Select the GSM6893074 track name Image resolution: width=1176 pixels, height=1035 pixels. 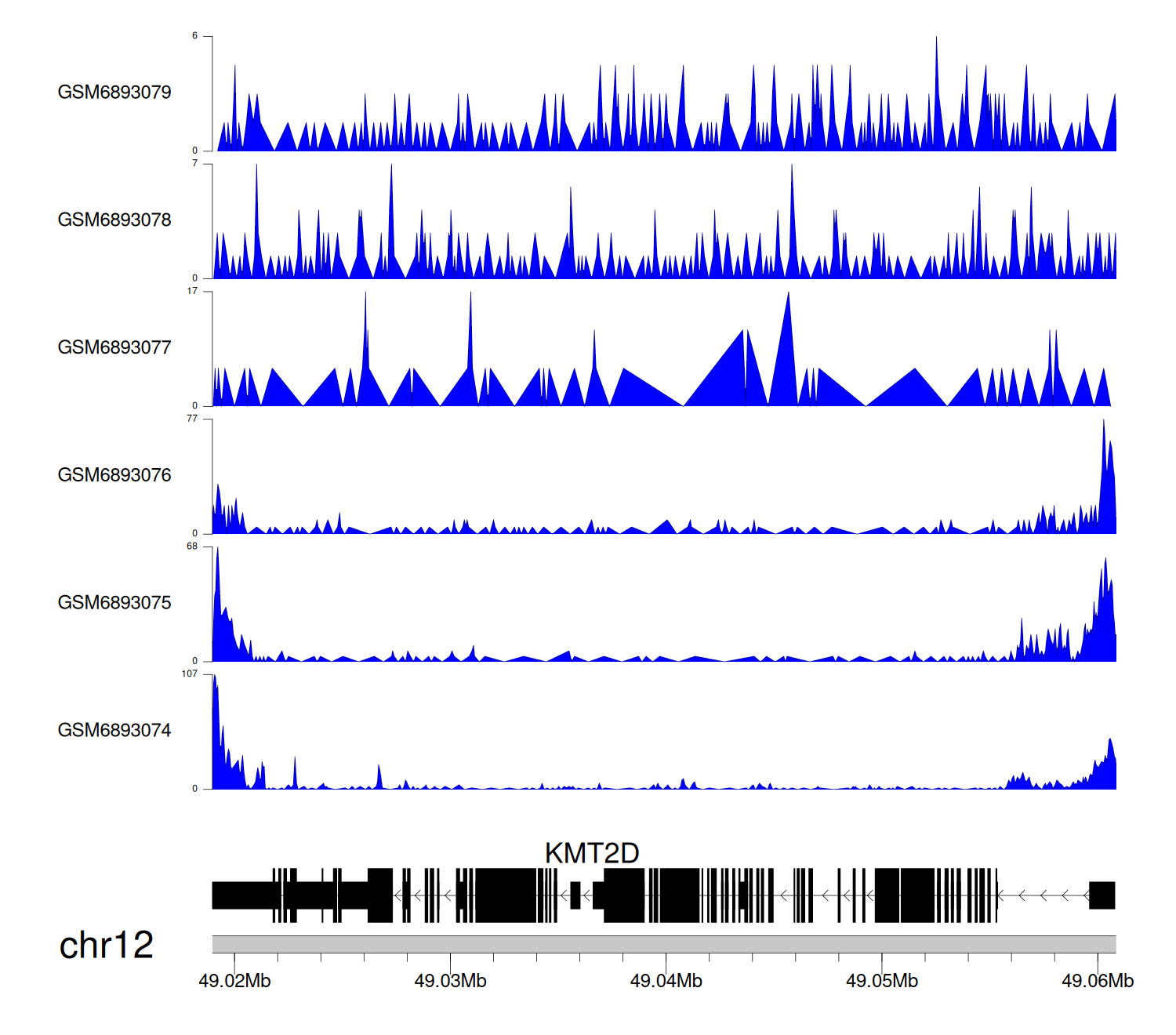click(x=114, y=731)
